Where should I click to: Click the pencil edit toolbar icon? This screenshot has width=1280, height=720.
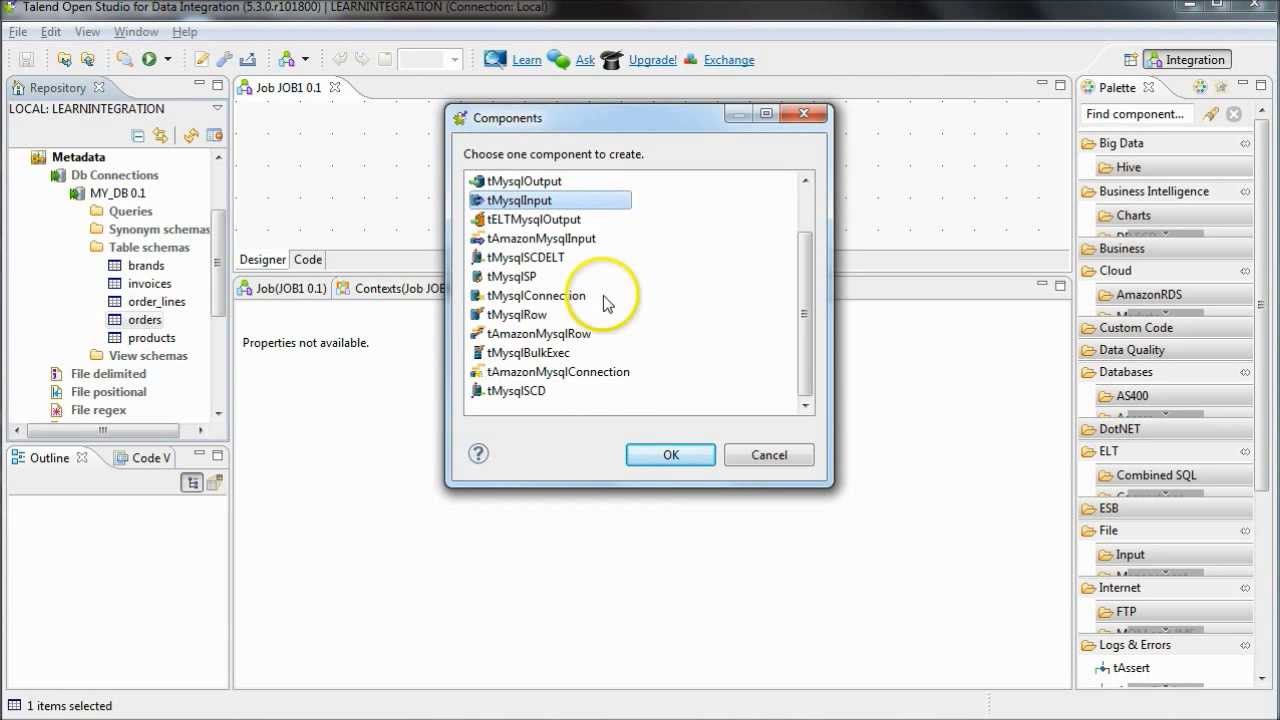click(202, 60)
